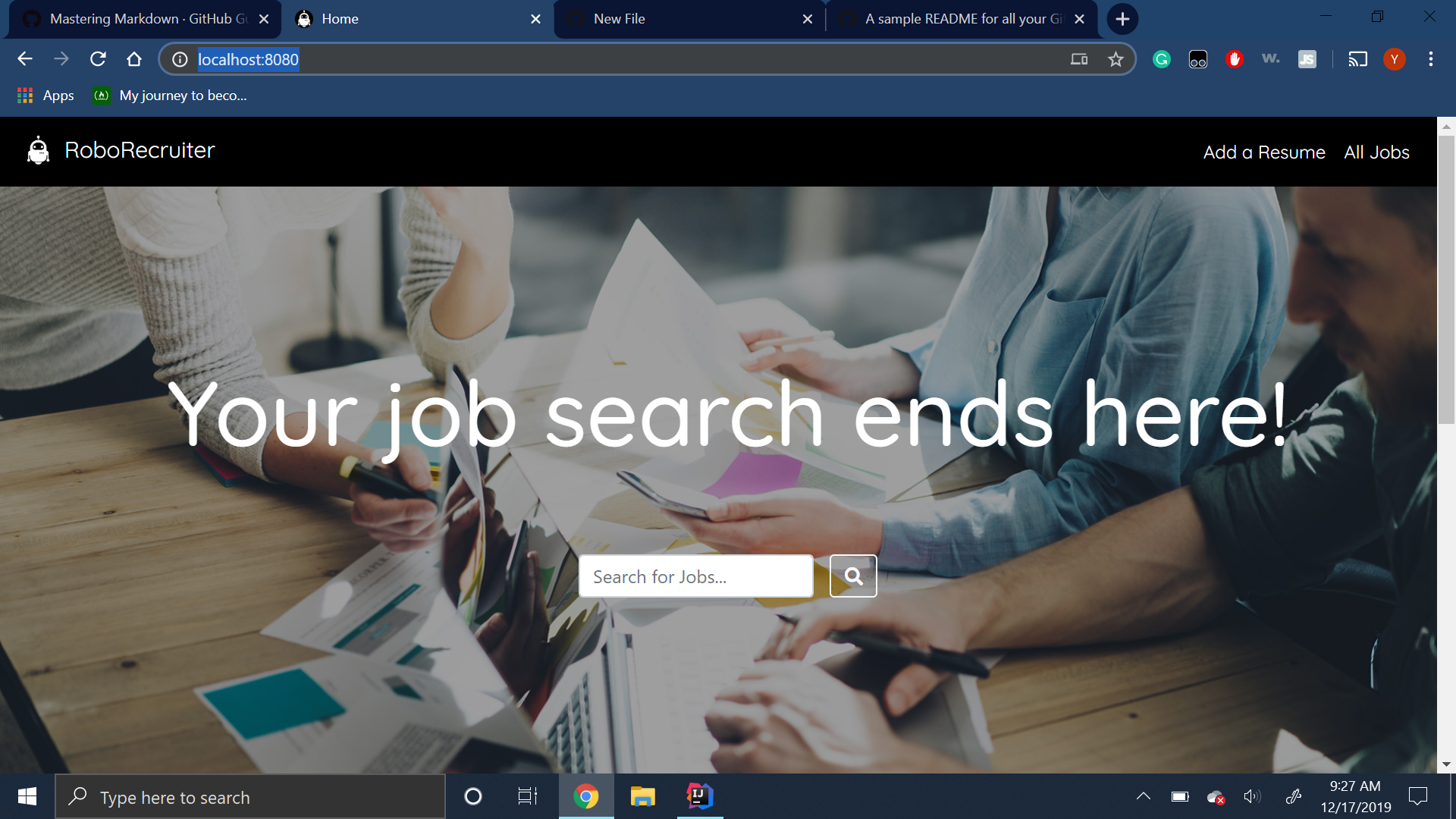The image size is (1456, 819).
Task: Open Add a Resume link
Action: [1263, 152]
